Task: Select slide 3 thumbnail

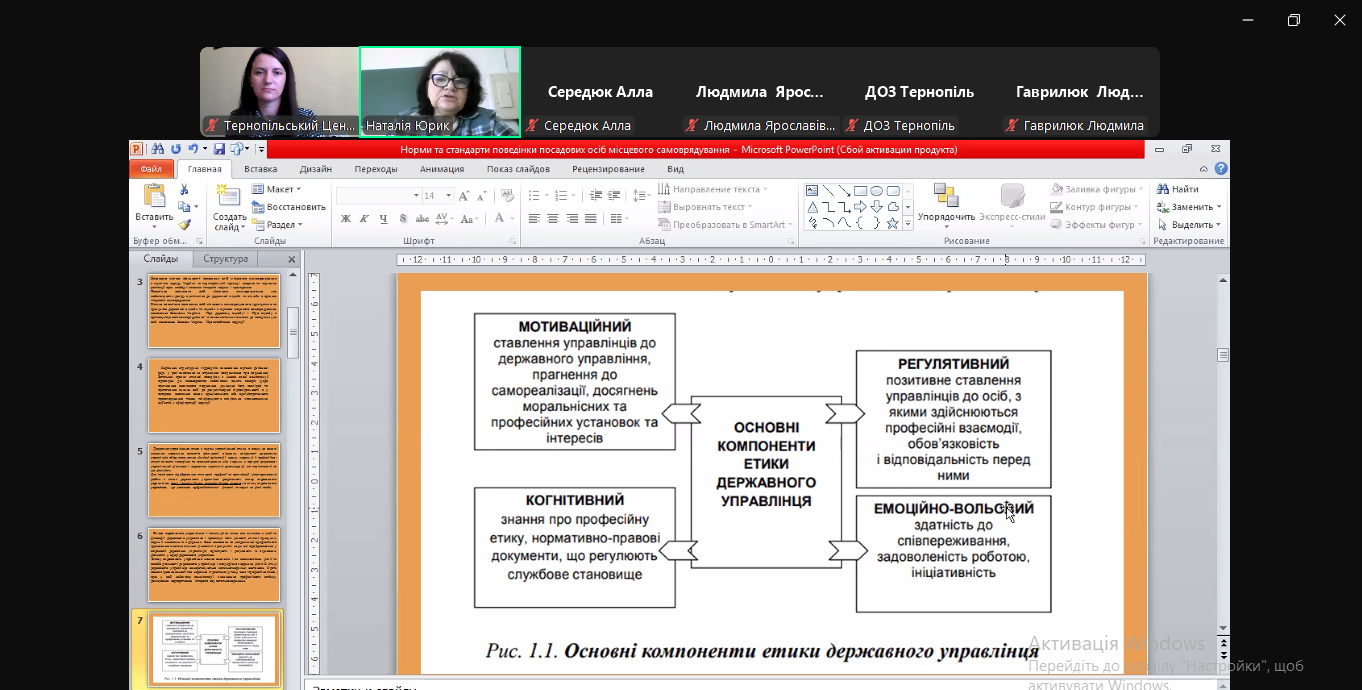Action: 214,310
